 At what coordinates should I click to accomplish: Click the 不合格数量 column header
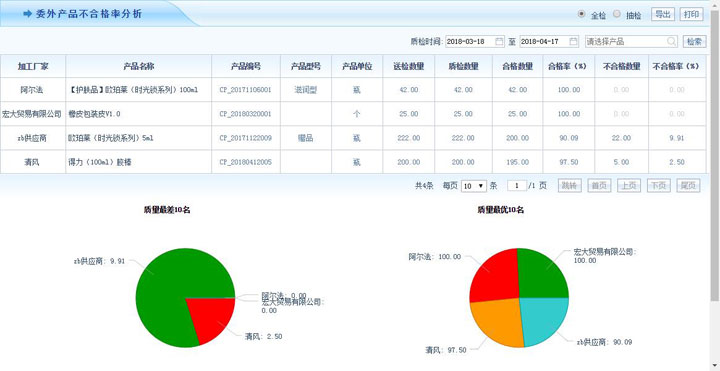coord(621,66)
